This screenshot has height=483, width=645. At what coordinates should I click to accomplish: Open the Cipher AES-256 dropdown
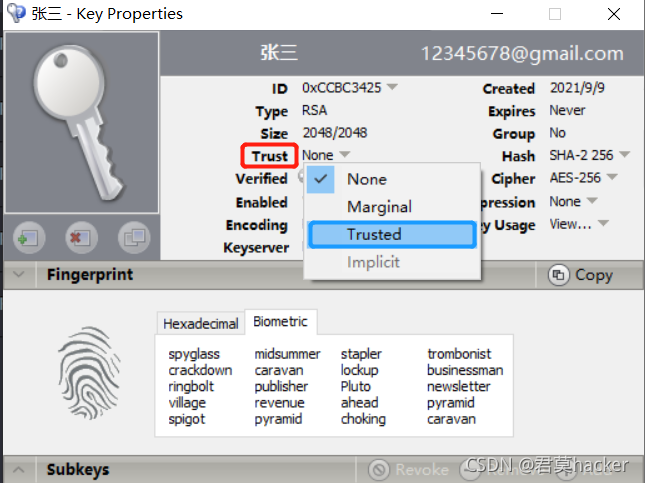point(612,177)
